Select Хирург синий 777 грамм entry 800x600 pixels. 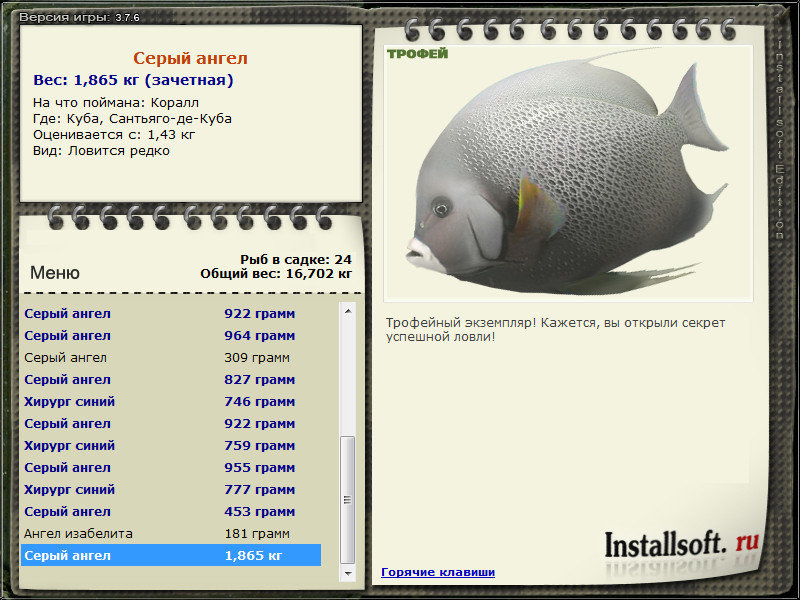tap(171, 489)
